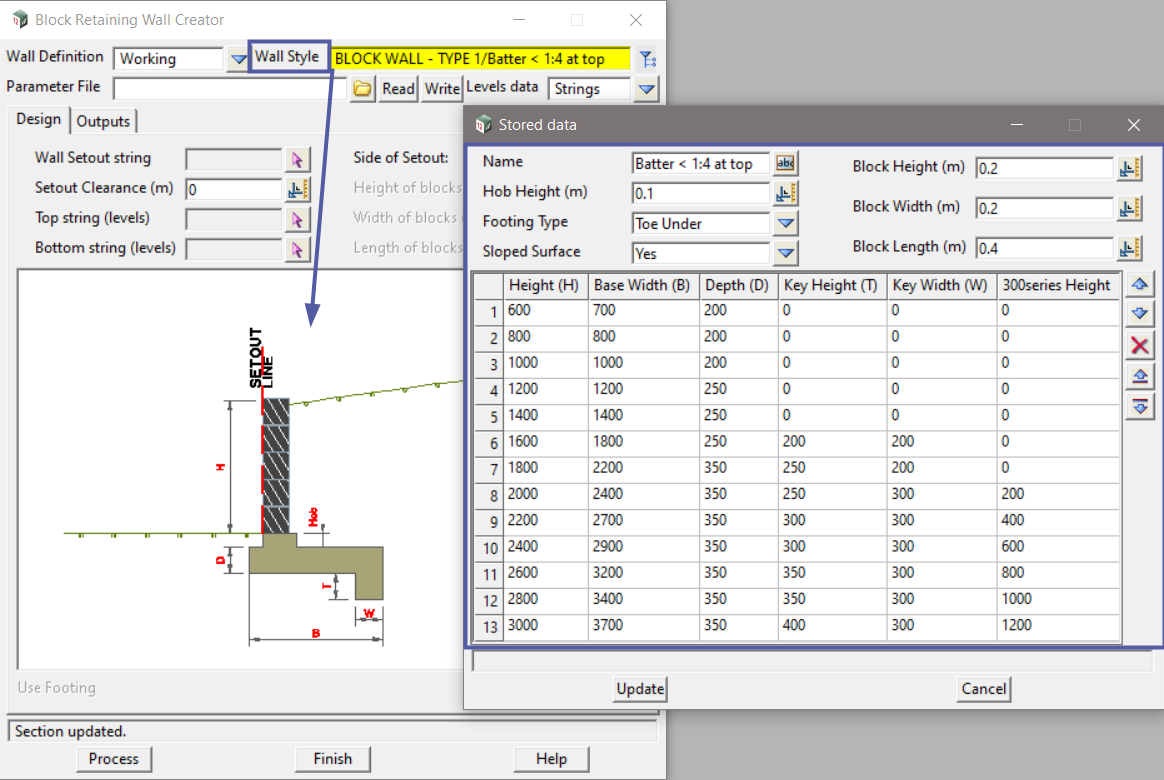Screen dimensions: 1164x780
Task: Click the Hob Height measure icon
Action: click(x=785, y=194)
